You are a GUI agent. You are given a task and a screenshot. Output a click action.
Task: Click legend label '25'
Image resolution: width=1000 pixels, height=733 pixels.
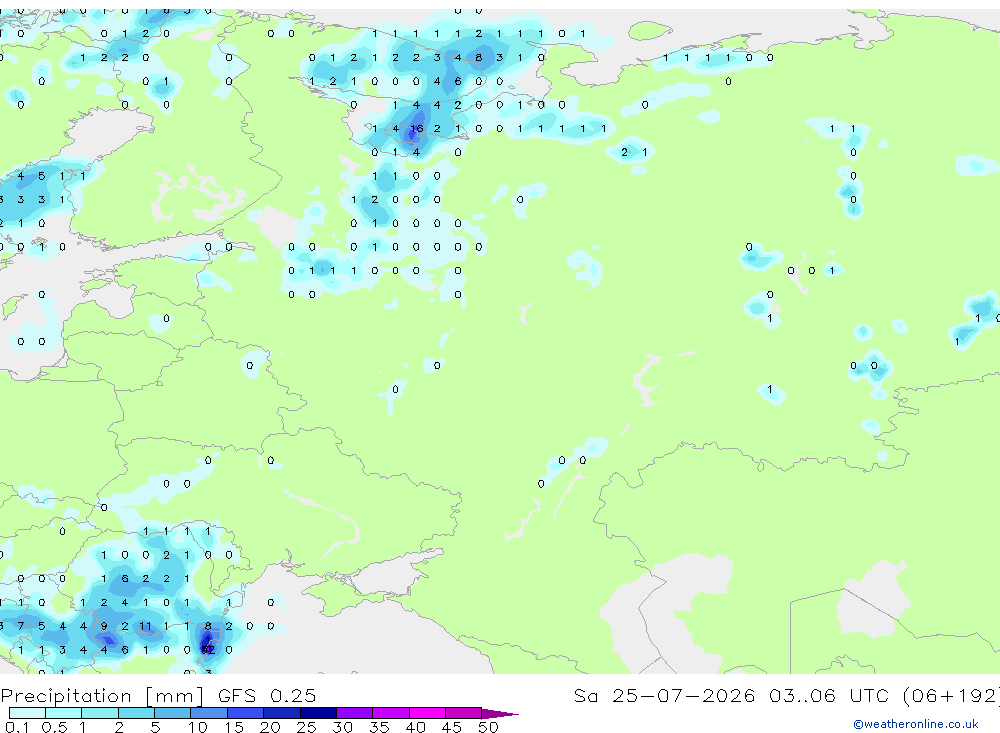306,727
